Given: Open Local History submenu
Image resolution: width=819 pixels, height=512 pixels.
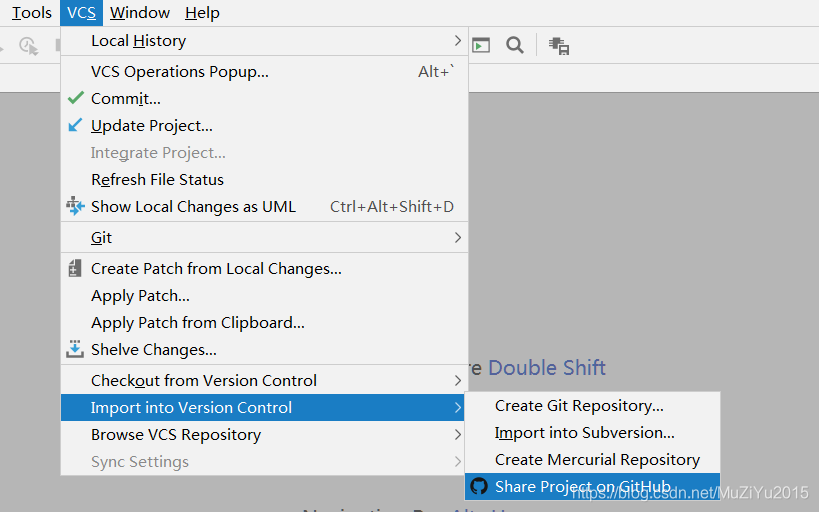Looking at the screenshot, I should 264,41.
